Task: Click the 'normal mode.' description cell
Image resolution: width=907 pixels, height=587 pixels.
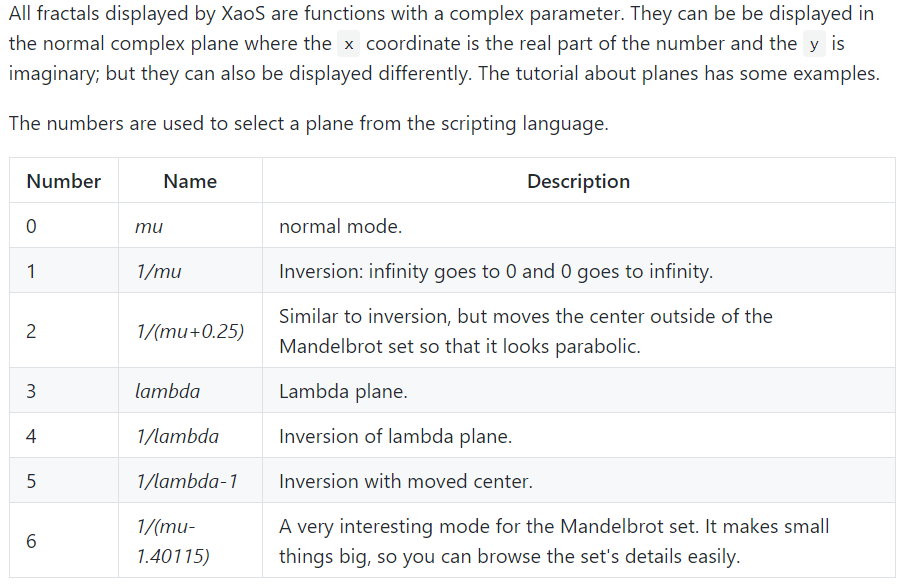Action: point(578,226)
